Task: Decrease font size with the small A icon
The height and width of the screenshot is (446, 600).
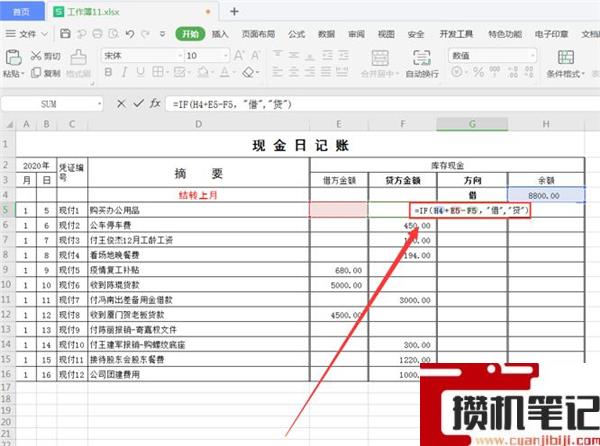Action: point(256,55)
